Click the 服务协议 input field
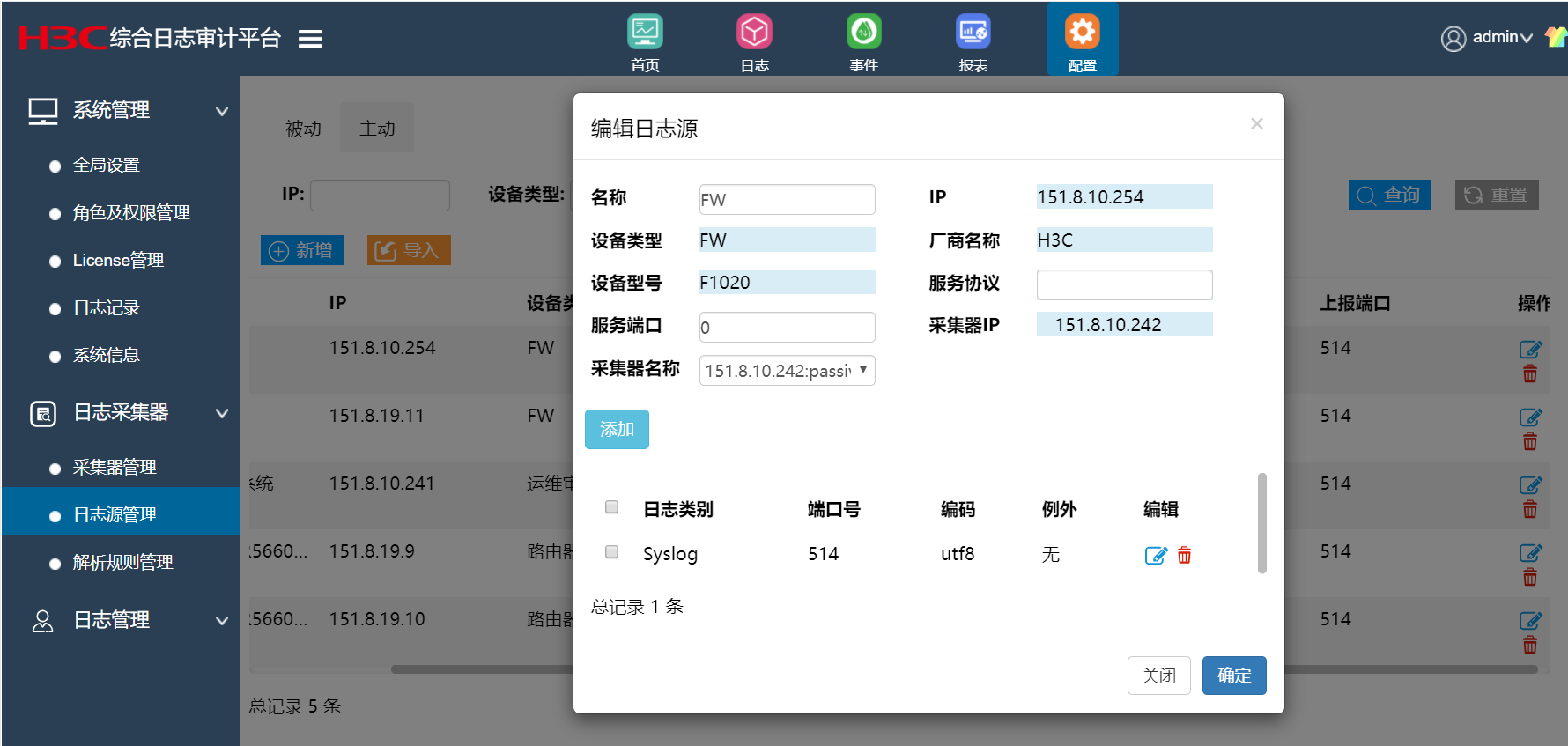 [x=1124, y=284]
